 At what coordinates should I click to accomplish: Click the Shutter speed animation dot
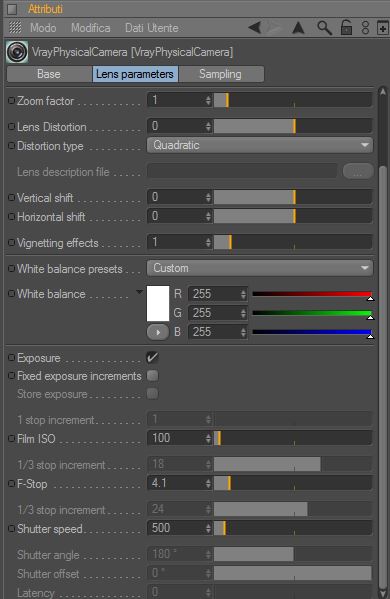(x=11, y=529)
